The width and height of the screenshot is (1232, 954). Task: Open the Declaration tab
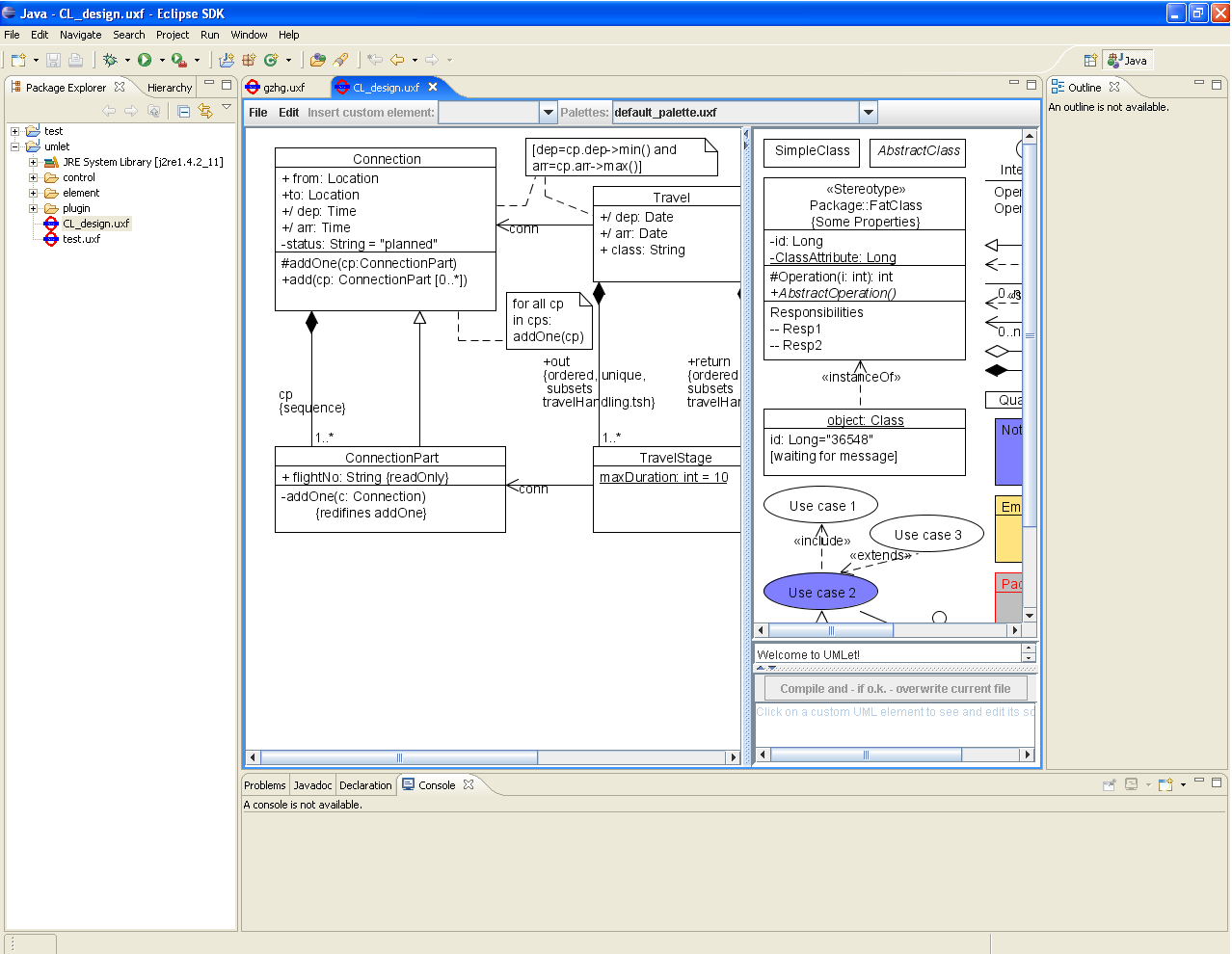tap(365, 785)
